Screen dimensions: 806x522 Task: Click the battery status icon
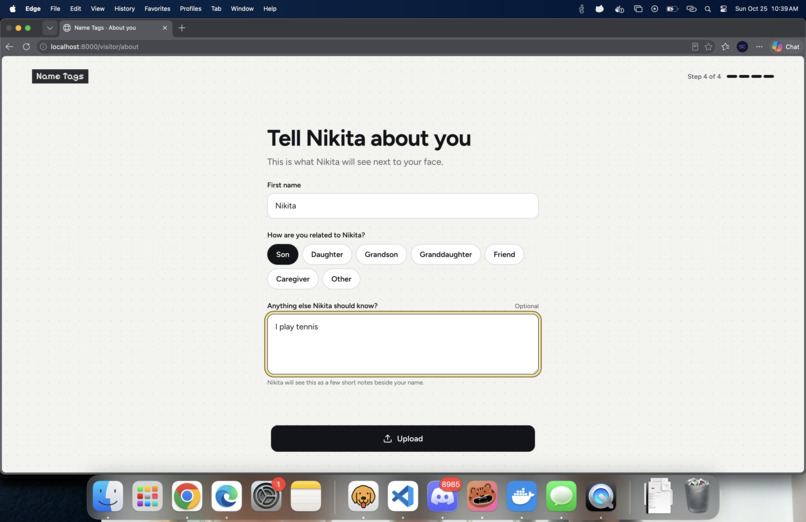[672, 9]
